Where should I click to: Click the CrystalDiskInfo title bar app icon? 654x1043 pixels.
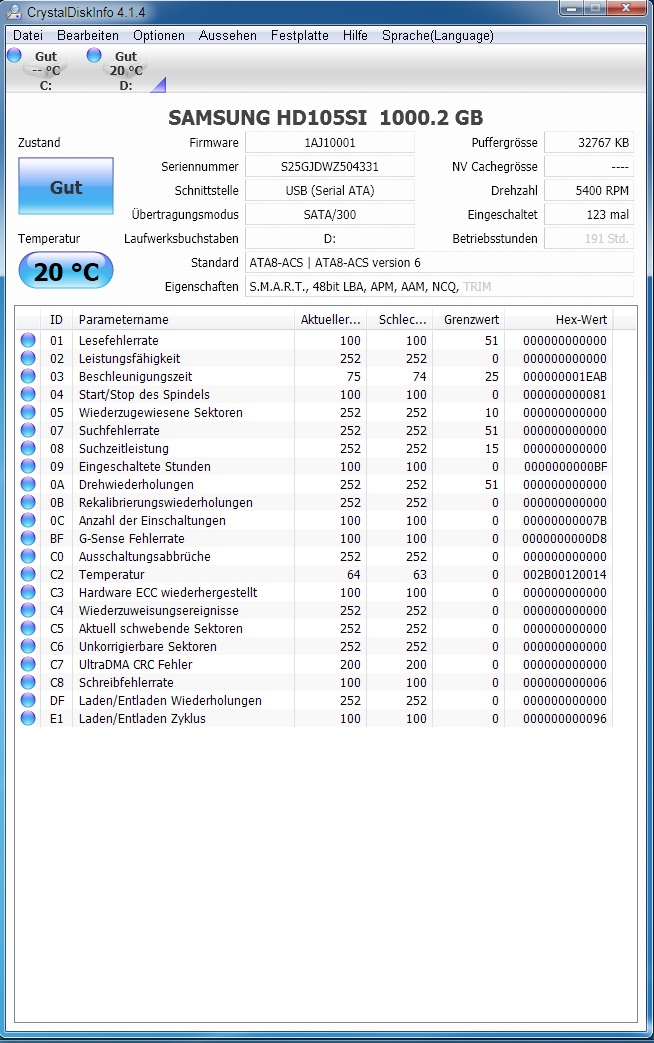[x=13, y=12]
